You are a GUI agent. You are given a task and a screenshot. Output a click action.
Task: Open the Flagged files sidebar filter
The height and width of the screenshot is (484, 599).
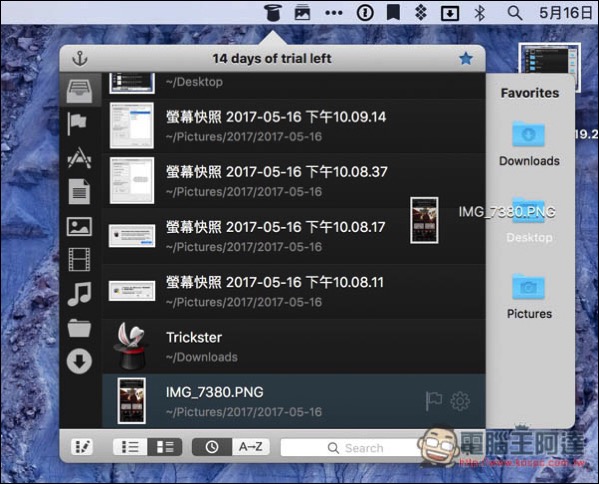(x=77, y=123)
